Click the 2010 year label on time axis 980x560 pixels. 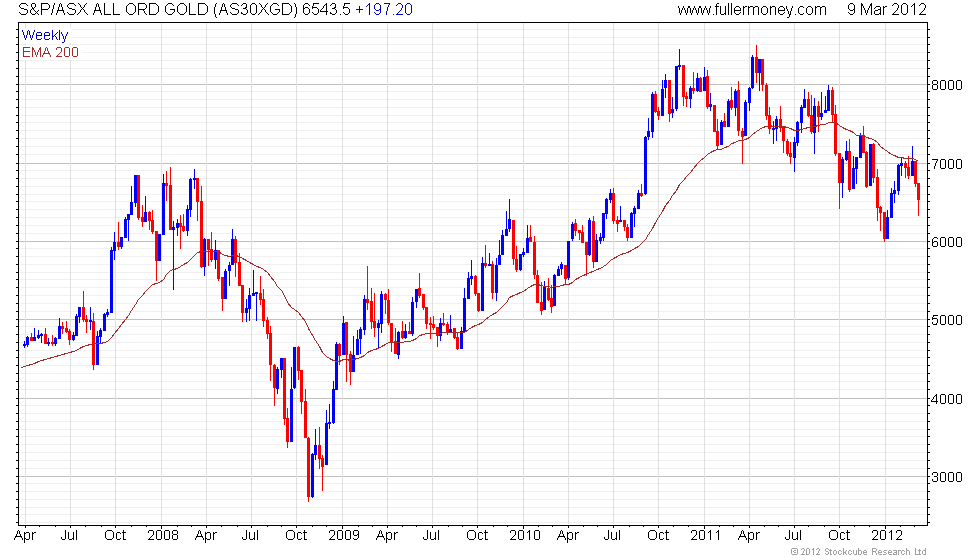524,536
